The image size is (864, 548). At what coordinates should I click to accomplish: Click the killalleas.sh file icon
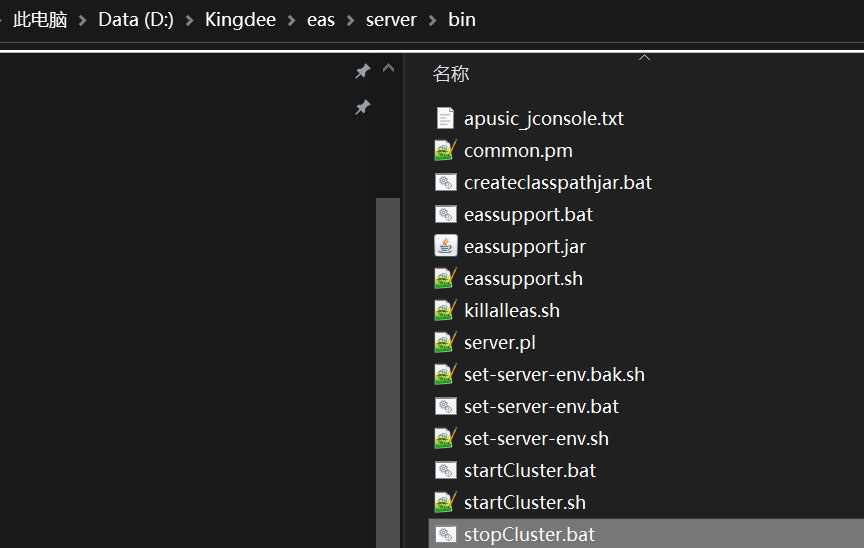445,310
